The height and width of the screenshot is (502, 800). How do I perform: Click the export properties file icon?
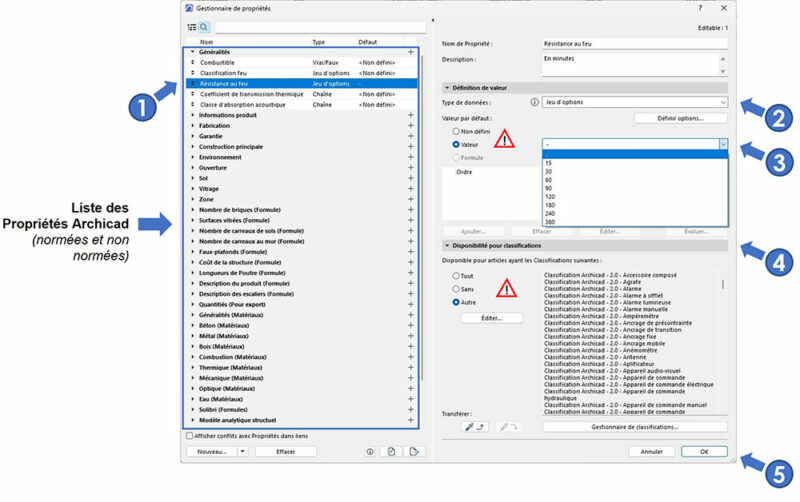pyautogui.click(x=414, y=451)
